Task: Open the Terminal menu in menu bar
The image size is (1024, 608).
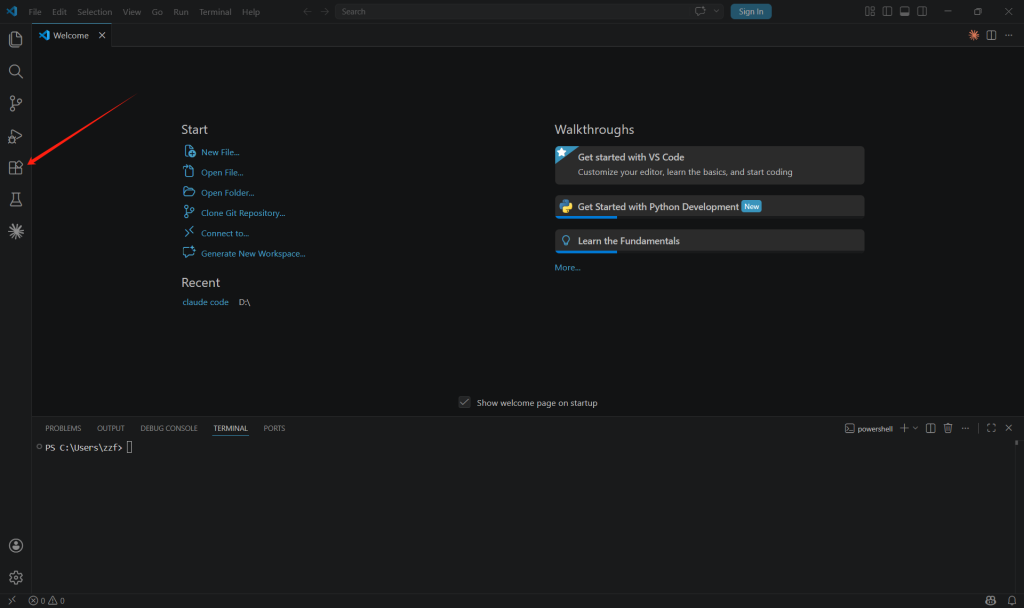Action: coord(214,12)
